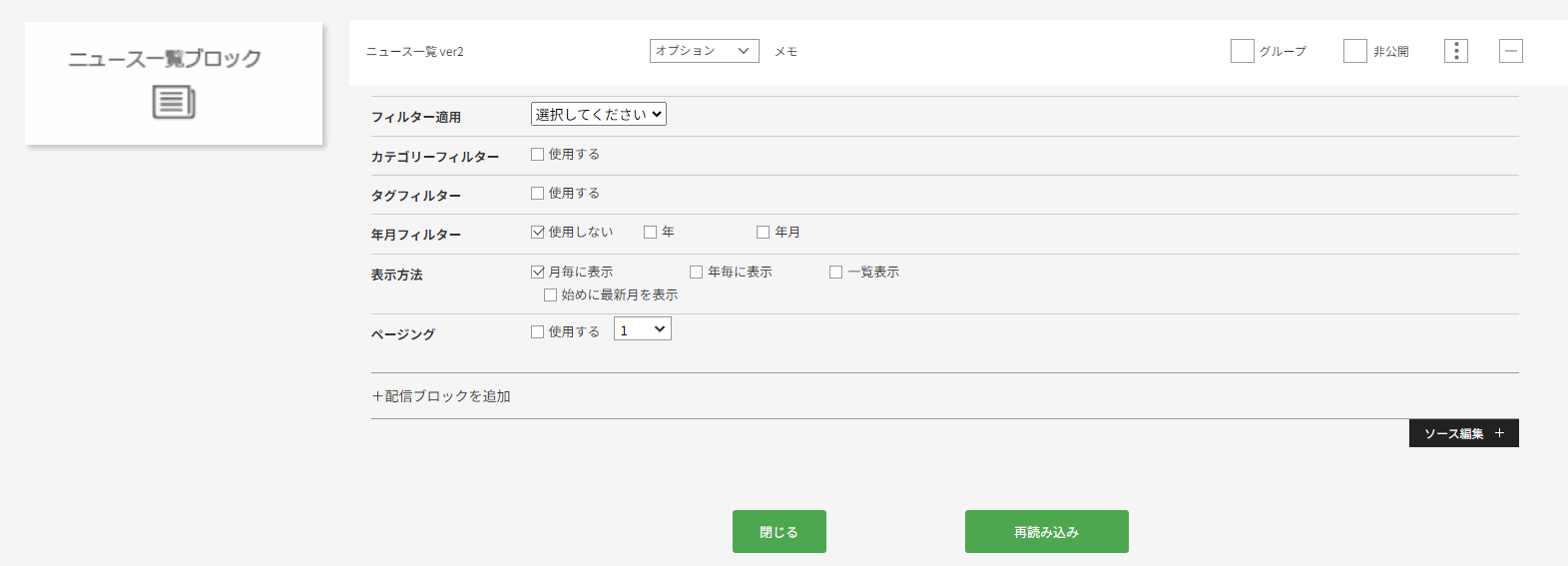Screen dimensions: 1568x566
Task: Select the ニュース一覧ブロック thumbnail card
Action: point(174,84)
